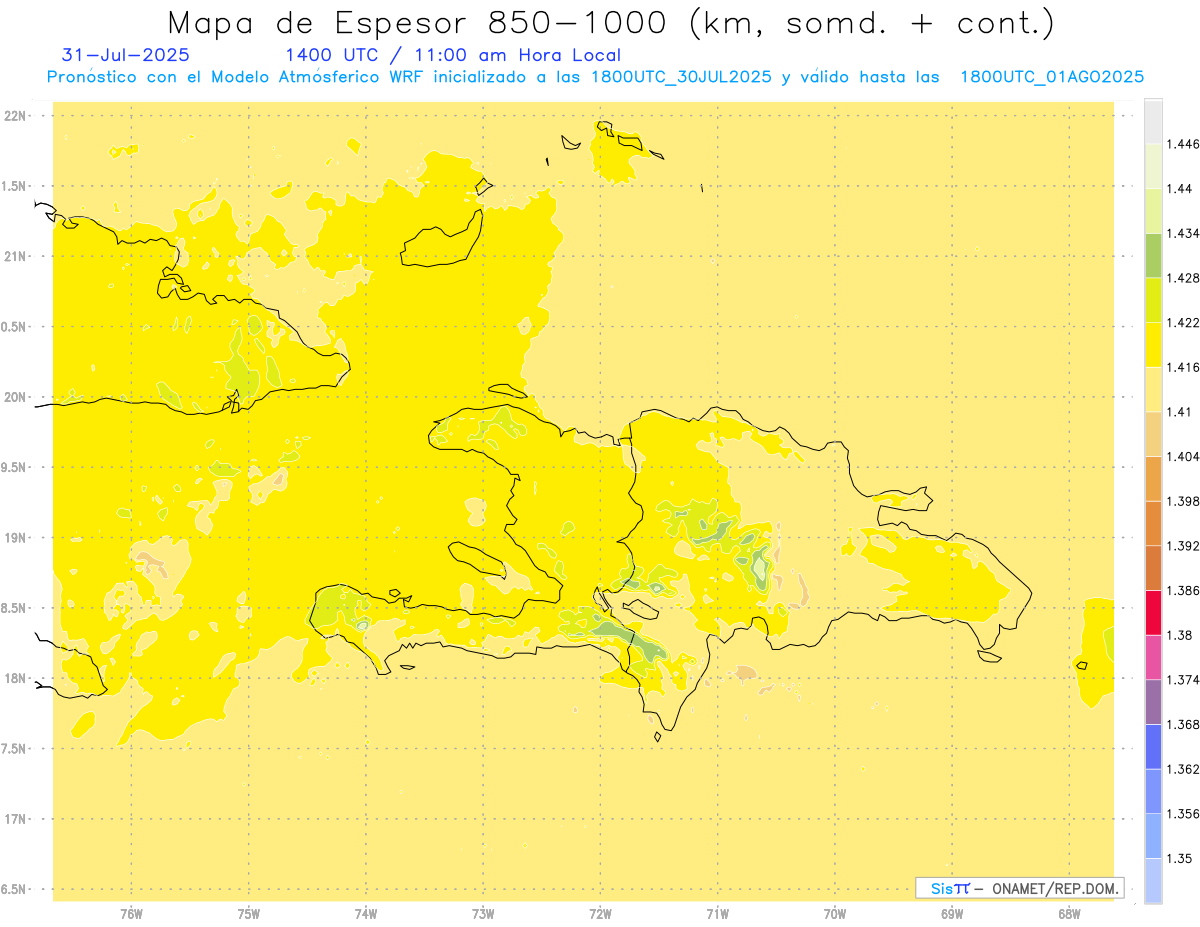
Task: Pick the bright yellow swatch between 1.416 and 1.422
Action: [1153, 345]
